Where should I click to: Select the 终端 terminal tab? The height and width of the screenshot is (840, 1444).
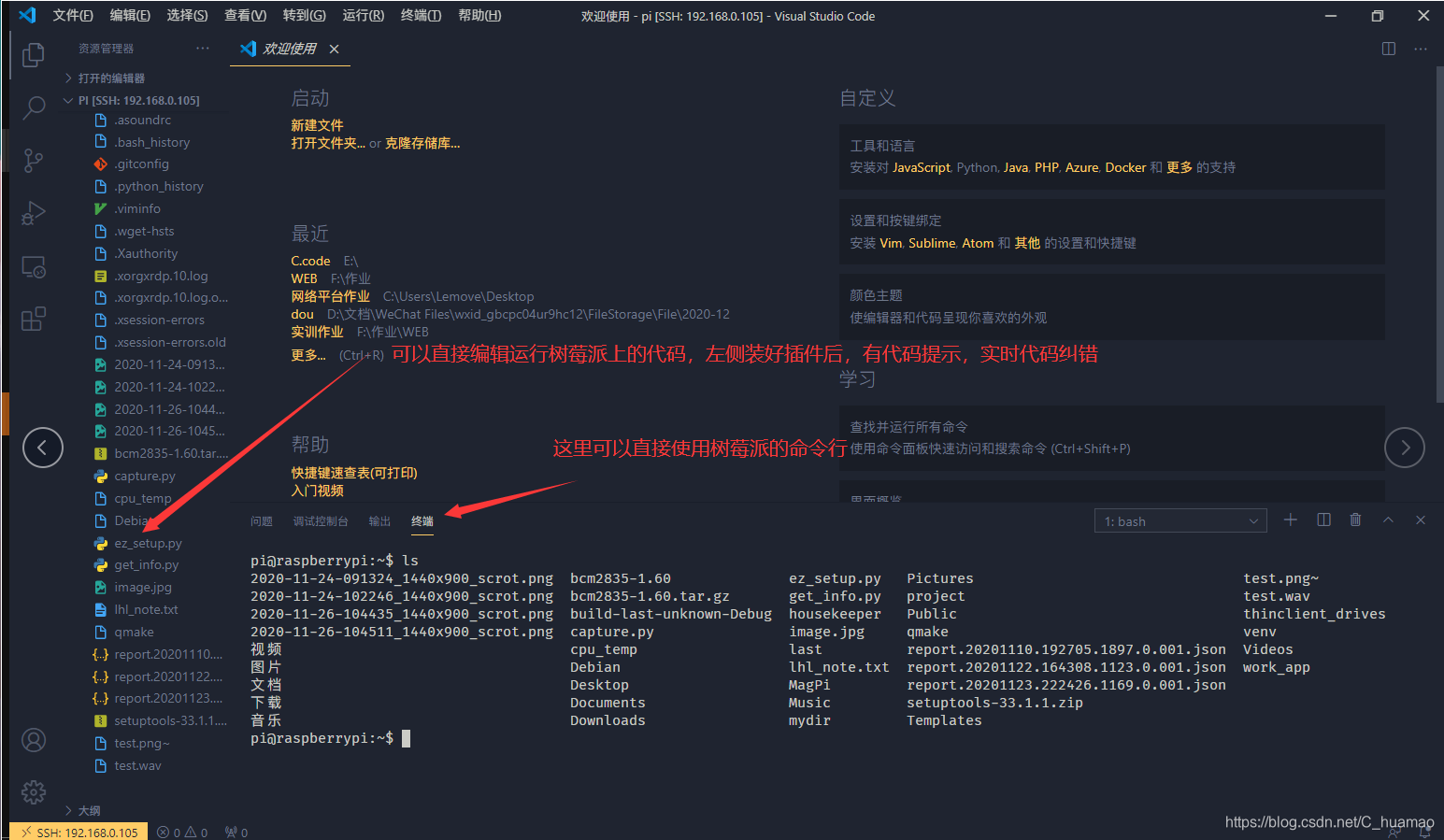[x=422, y=521]
